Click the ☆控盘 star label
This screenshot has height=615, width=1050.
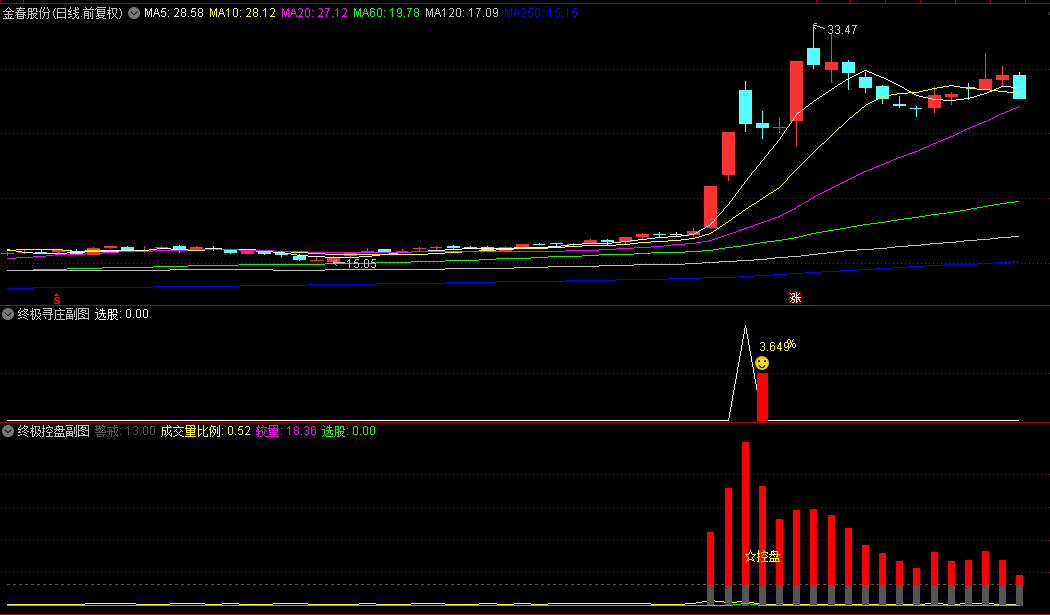pyautogui.click(x=763, y=557)
